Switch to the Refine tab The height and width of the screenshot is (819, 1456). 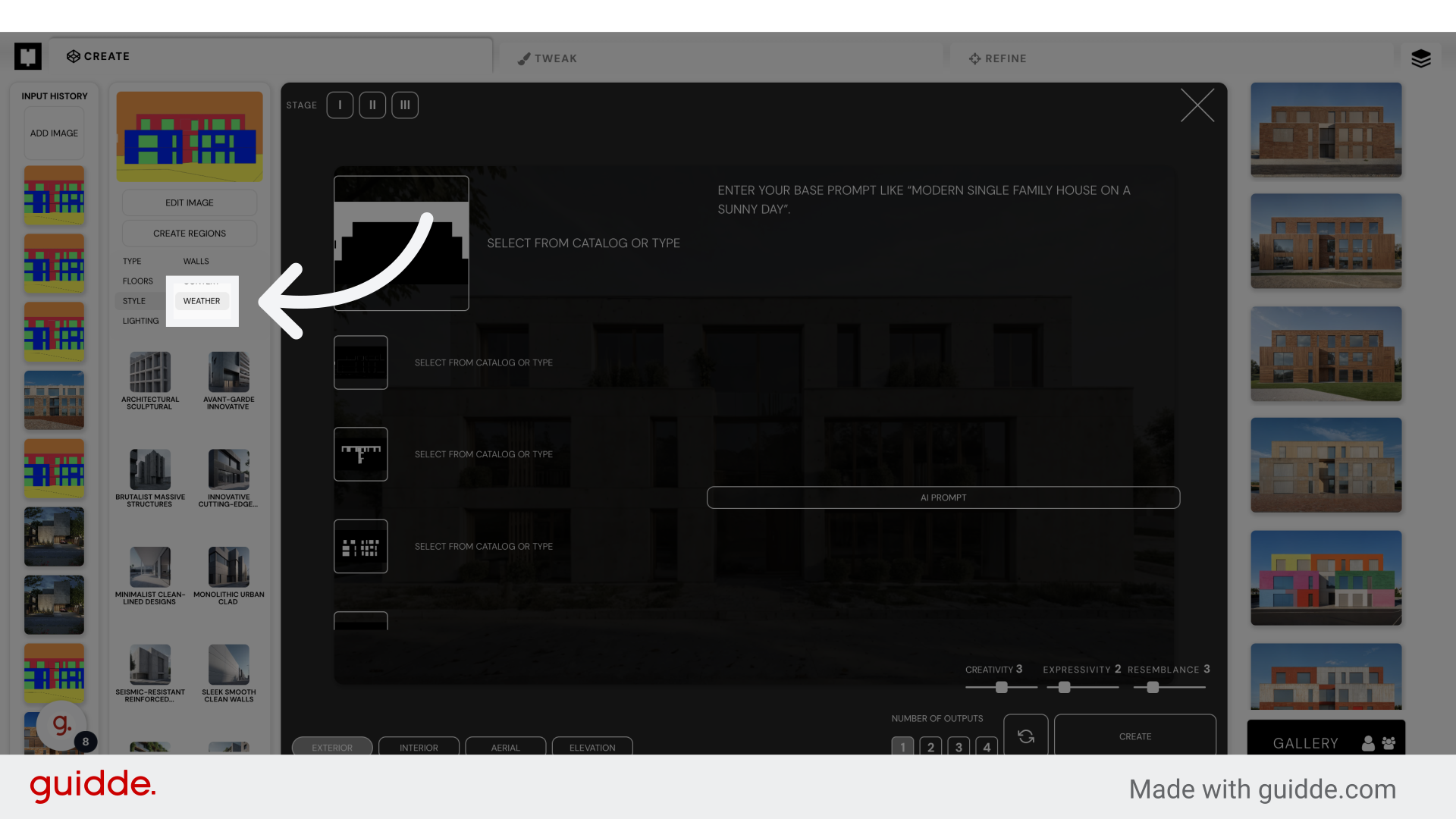(x=998, y=58)
